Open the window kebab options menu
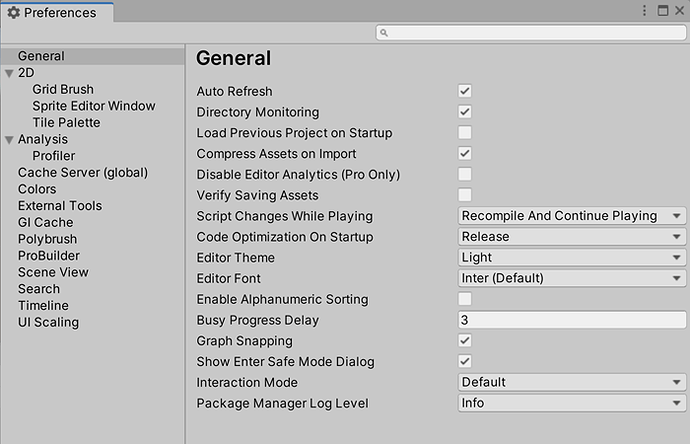 click(645, 11)
